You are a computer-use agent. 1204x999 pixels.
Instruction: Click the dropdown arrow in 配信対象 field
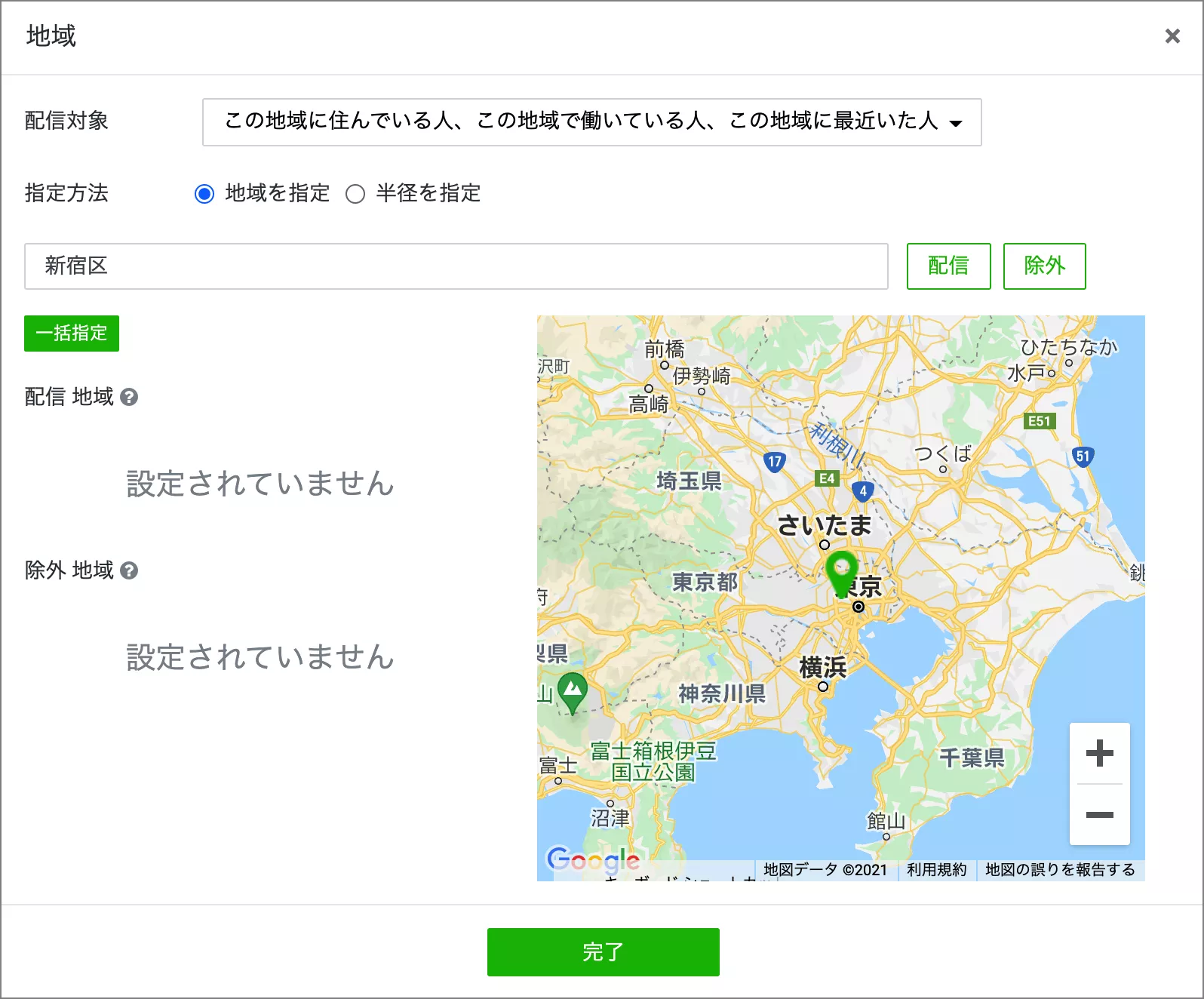(956, 123)
